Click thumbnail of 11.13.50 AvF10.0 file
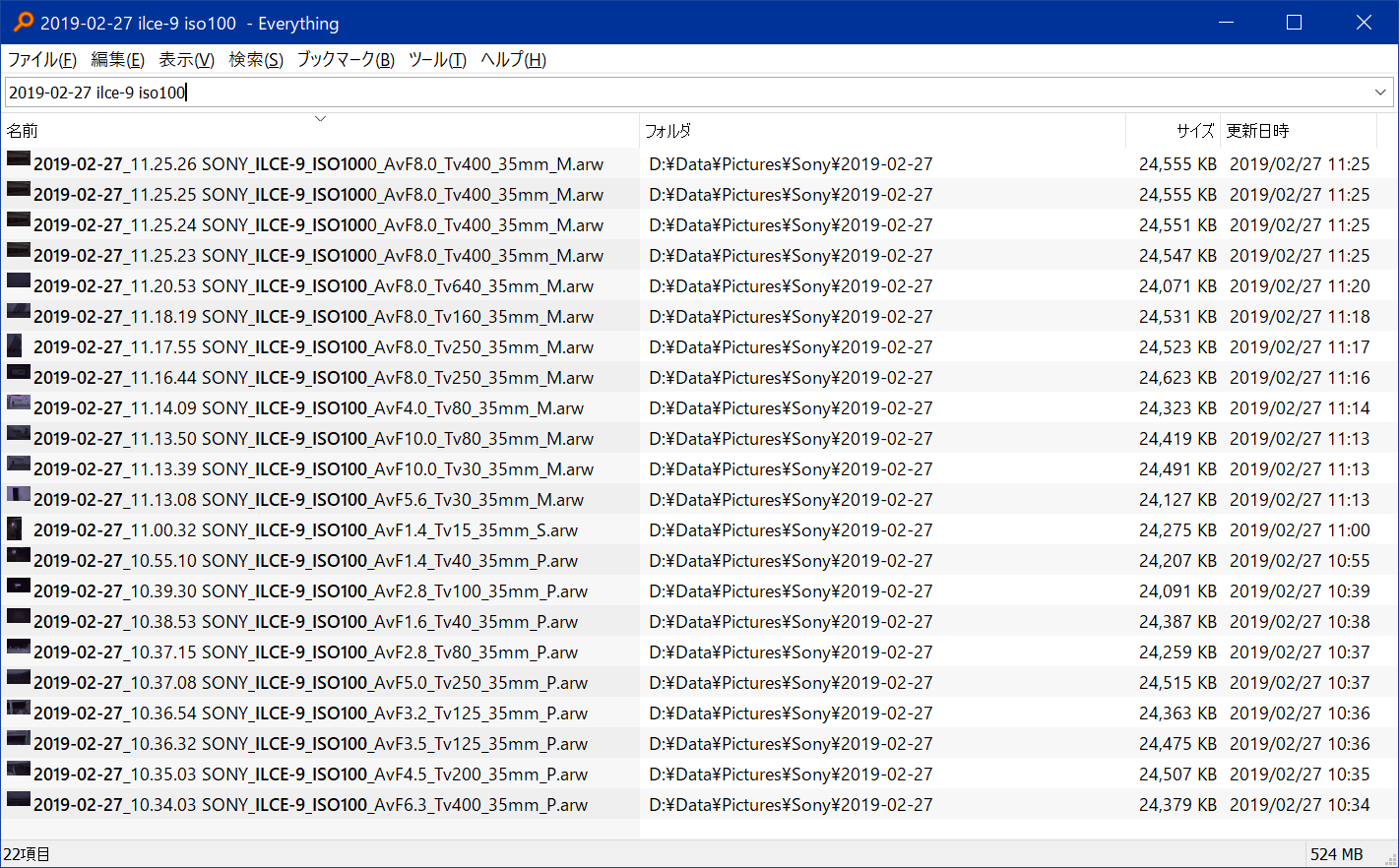This screenshot has height=868, width=1399. (18, 433)
